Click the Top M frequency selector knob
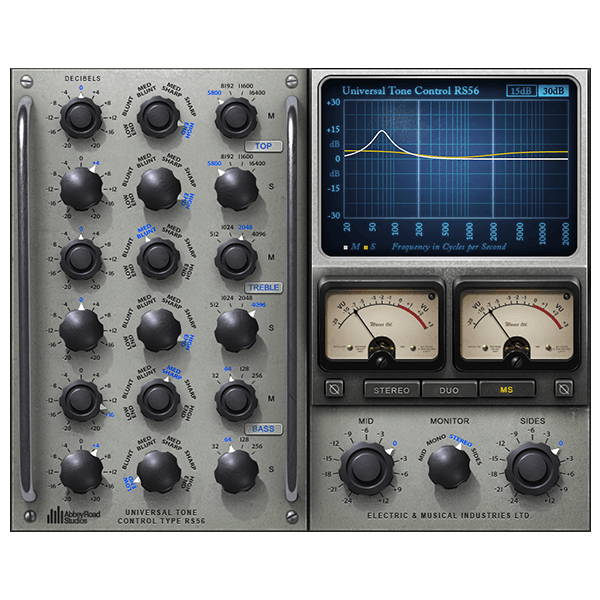600x600 pixels. (x=236, y=118)
